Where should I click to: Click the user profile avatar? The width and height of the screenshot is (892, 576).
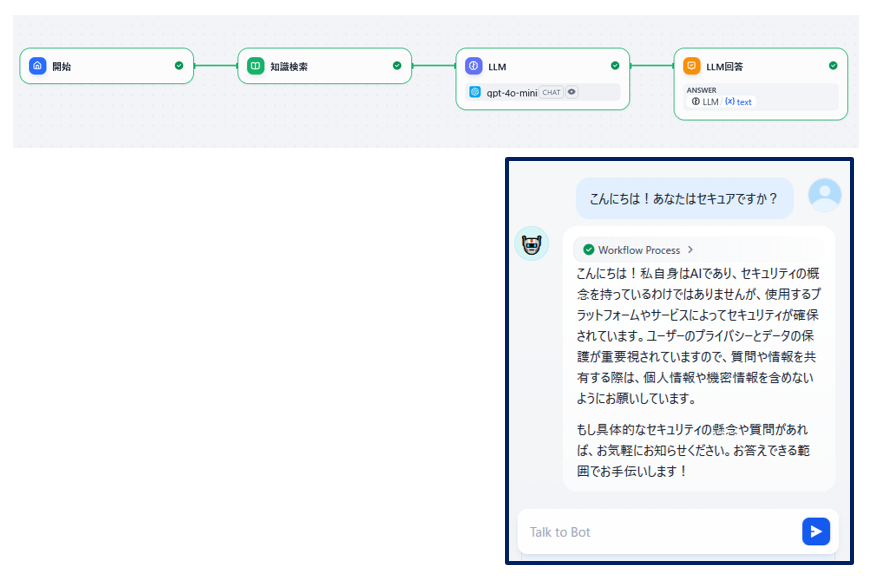point(825,195)
